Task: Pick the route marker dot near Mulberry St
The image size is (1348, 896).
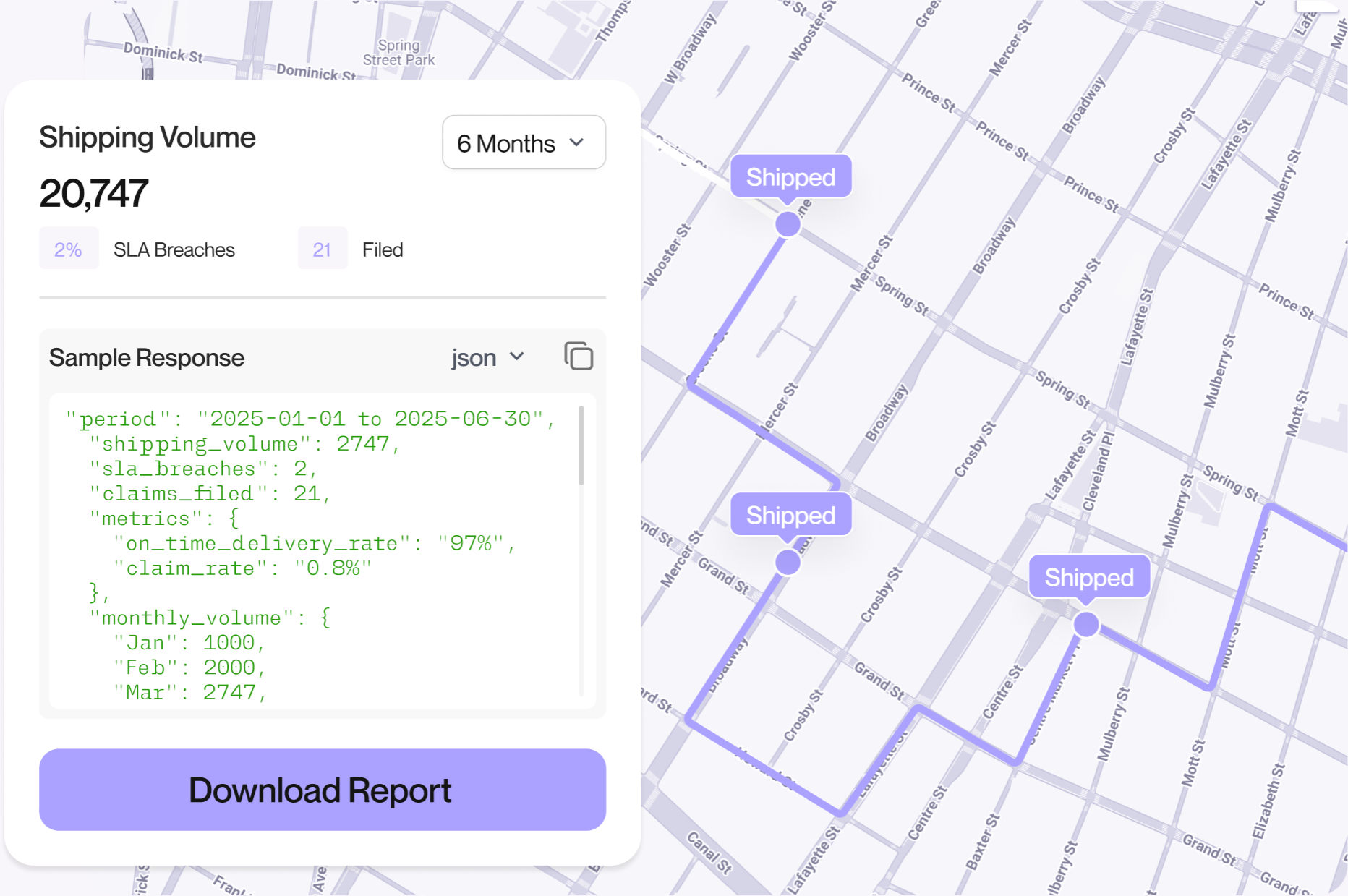Action: [1085, 624]
